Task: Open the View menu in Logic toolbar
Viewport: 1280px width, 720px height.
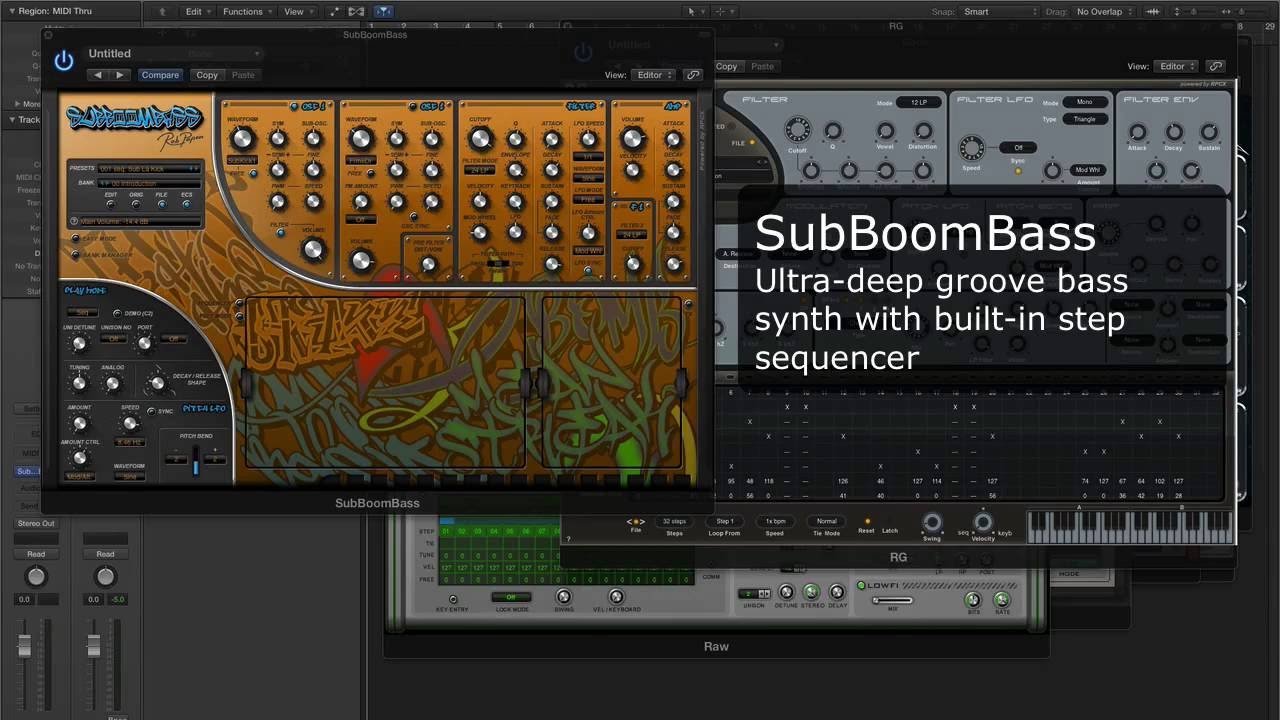Action: [x=298, y=11]
